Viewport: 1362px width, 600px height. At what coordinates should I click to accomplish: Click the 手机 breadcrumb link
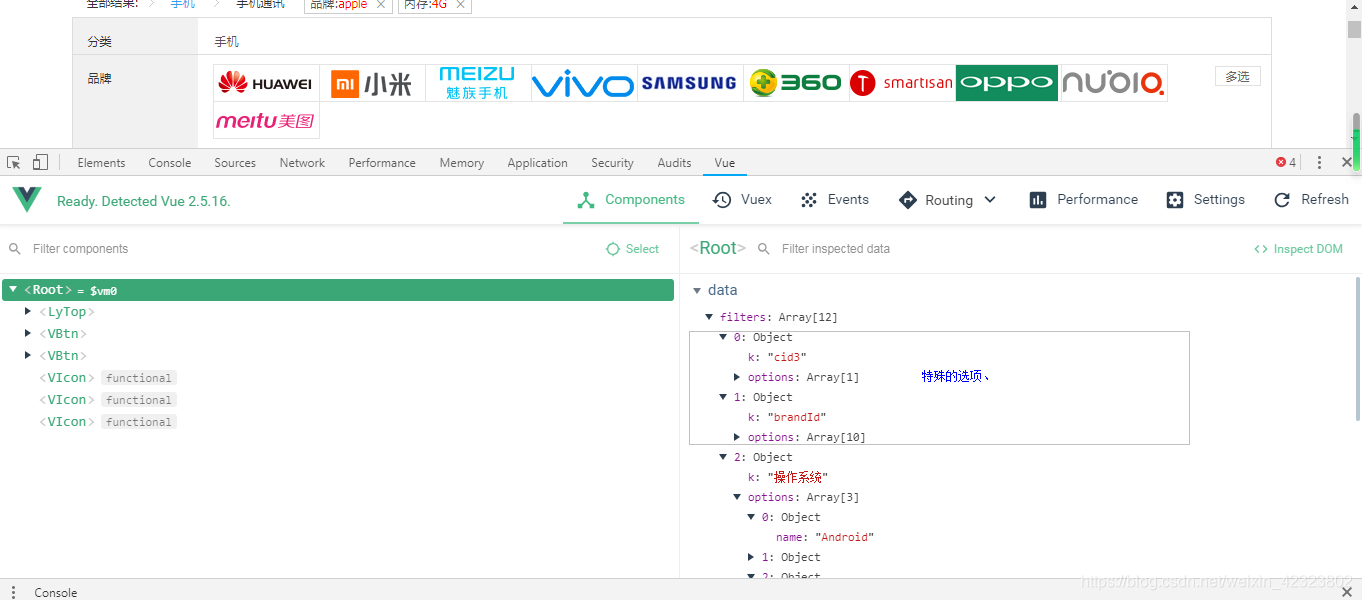(183, 4)
